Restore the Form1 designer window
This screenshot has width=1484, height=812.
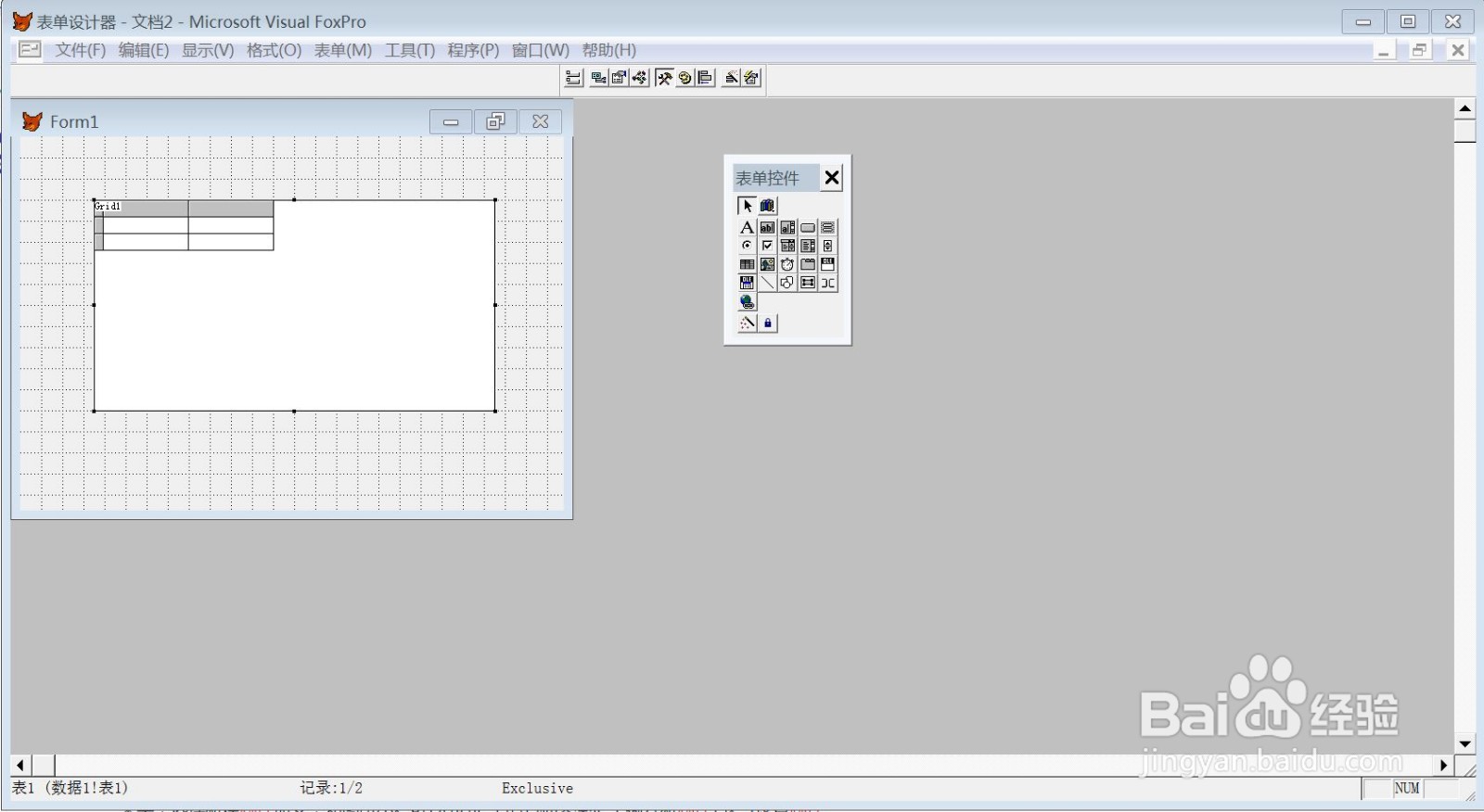[x=495, y=121]
